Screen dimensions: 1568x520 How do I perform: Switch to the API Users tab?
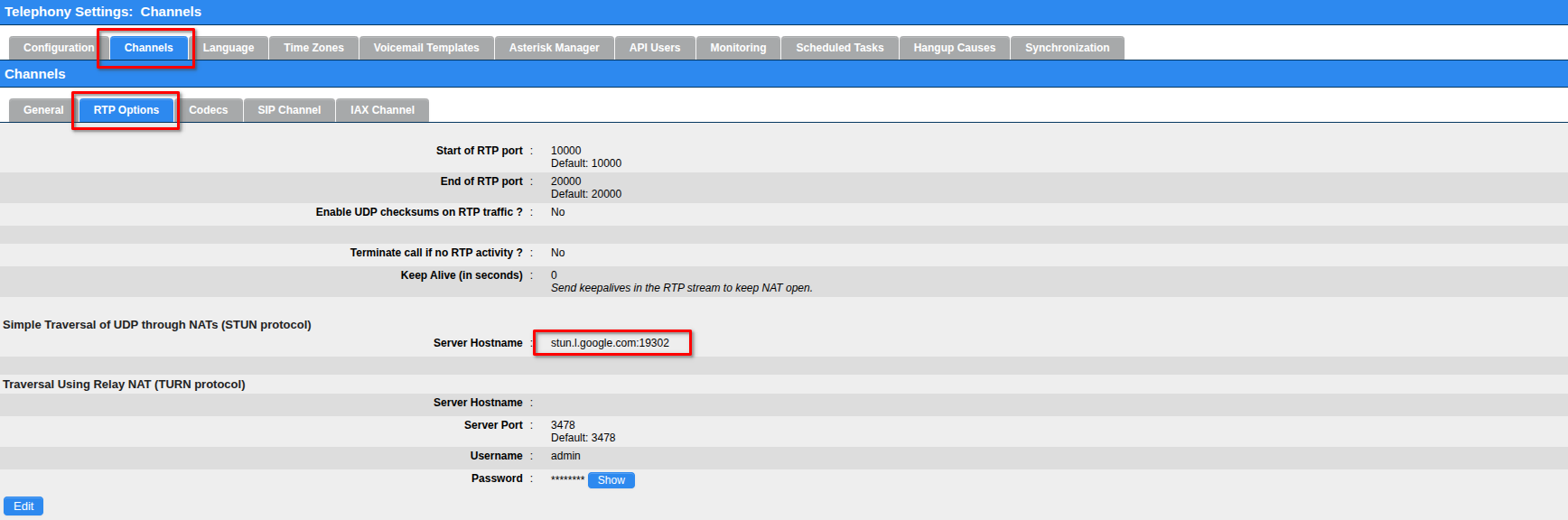pos(654,48)
